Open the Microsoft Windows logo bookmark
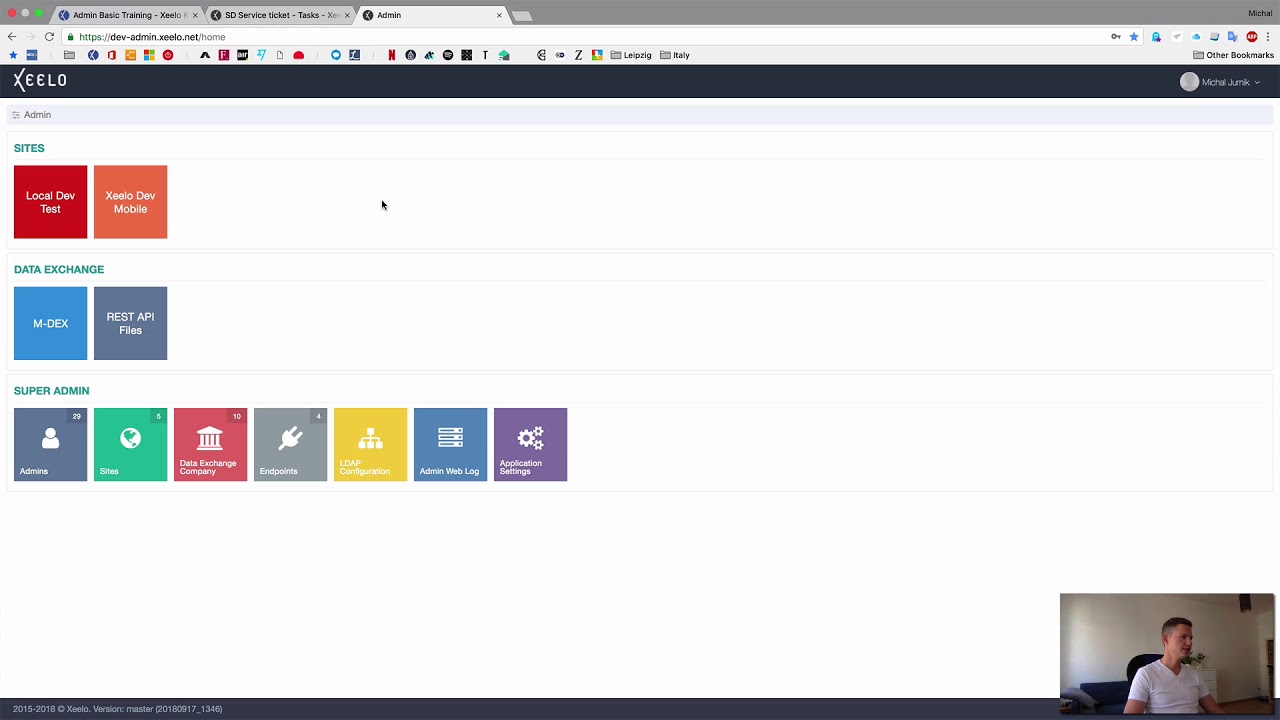Screen dimensions: 1280x720 point(149,55)
